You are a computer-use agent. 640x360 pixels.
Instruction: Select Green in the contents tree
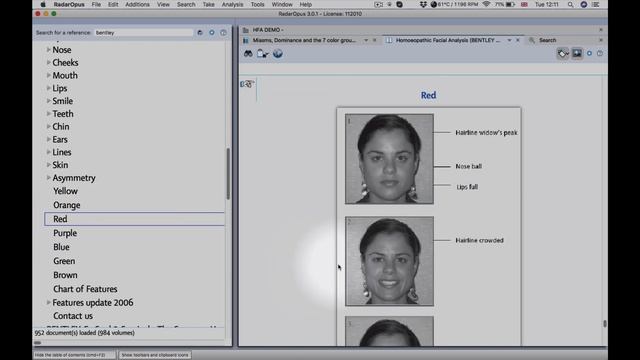[x=64, y=261]
